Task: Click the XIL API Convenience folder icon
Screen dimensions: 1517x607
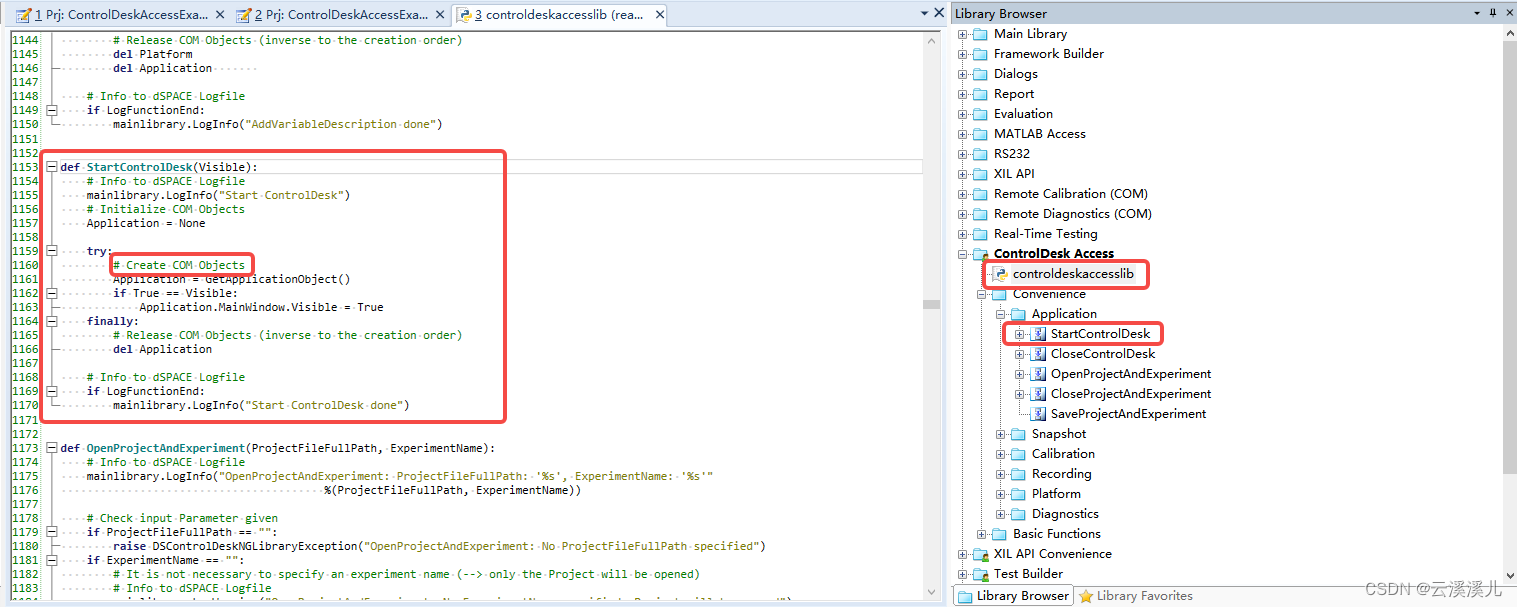Action: (981, 554)
